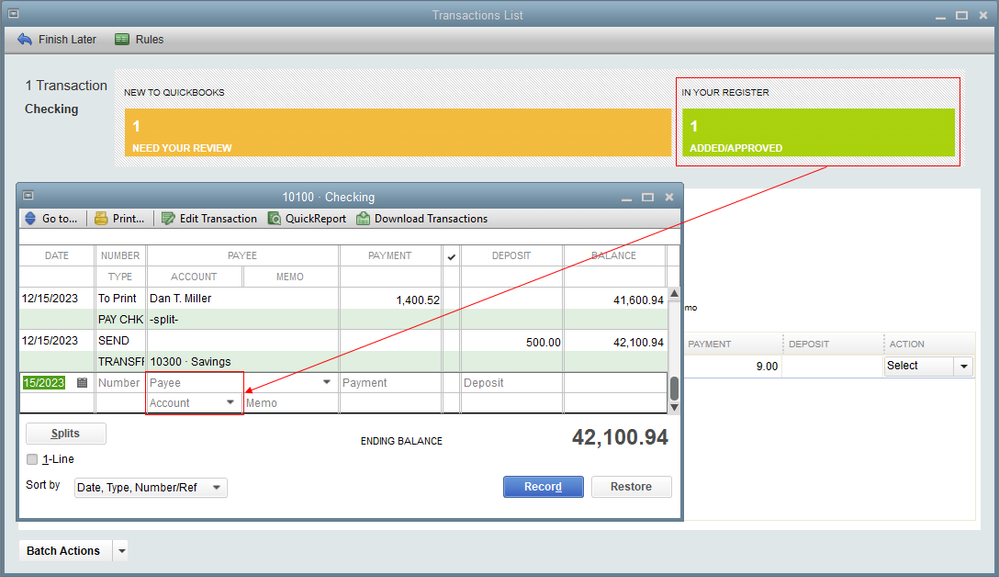Click the Download Transactions icon
This screenshot has width=999, height=577.
point(363,218)
